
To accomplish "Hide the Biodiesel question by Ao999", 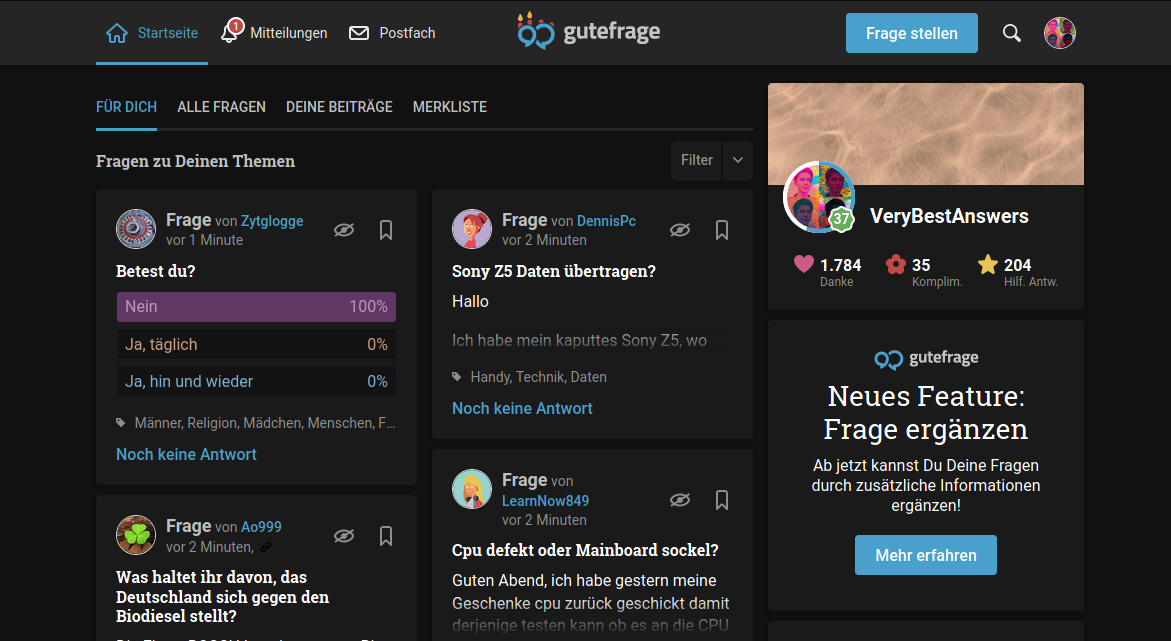I will tap(344, 536).
